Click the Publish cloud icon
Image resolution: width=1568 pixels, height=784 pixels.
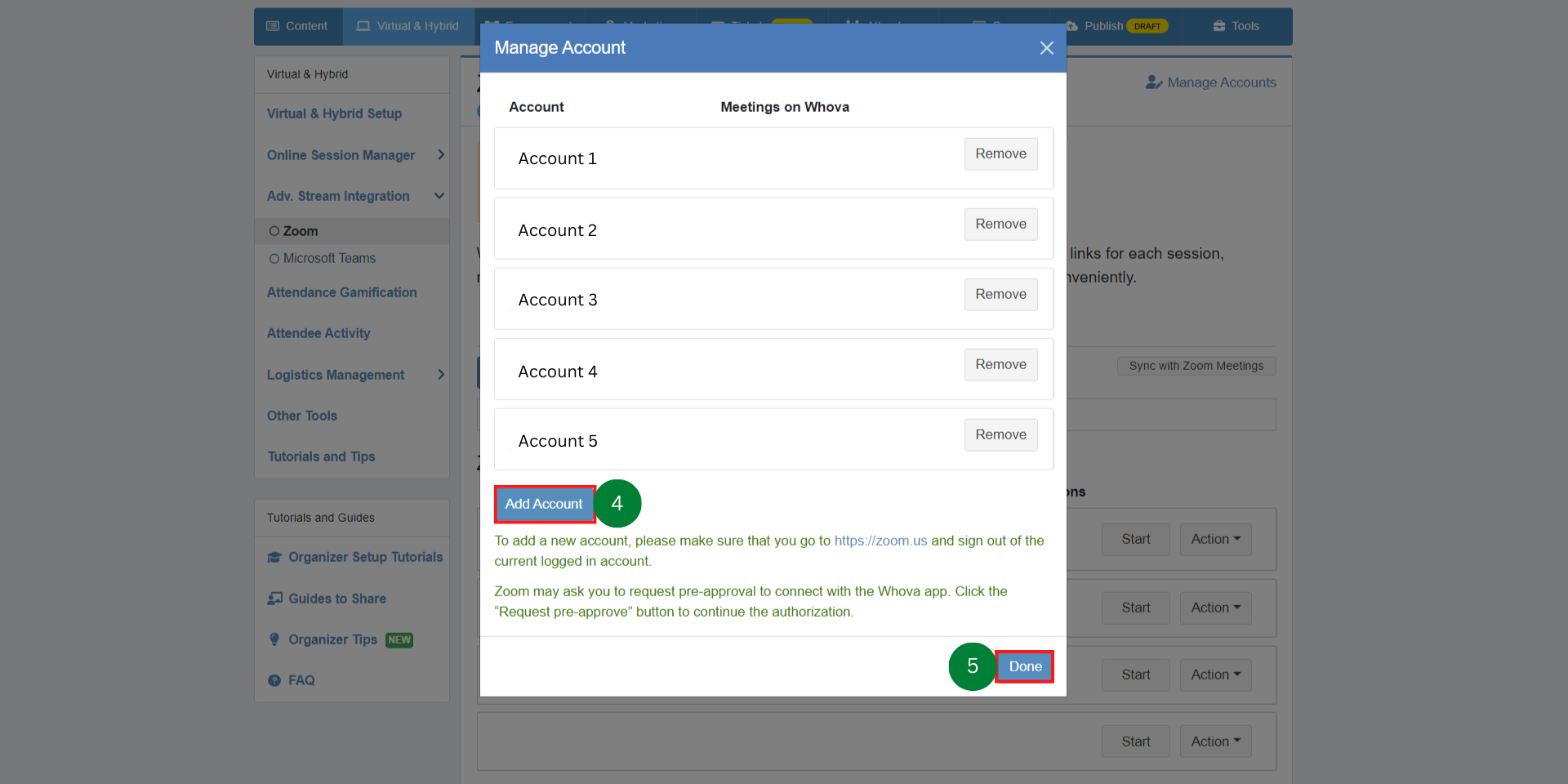click(1071, 26)
